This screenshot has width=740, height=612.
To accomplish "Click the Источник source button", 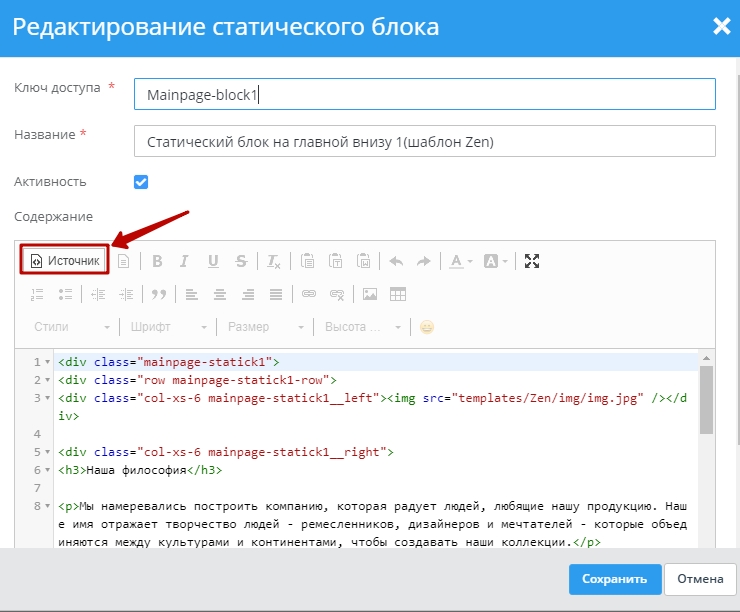I will click(65, 261).
